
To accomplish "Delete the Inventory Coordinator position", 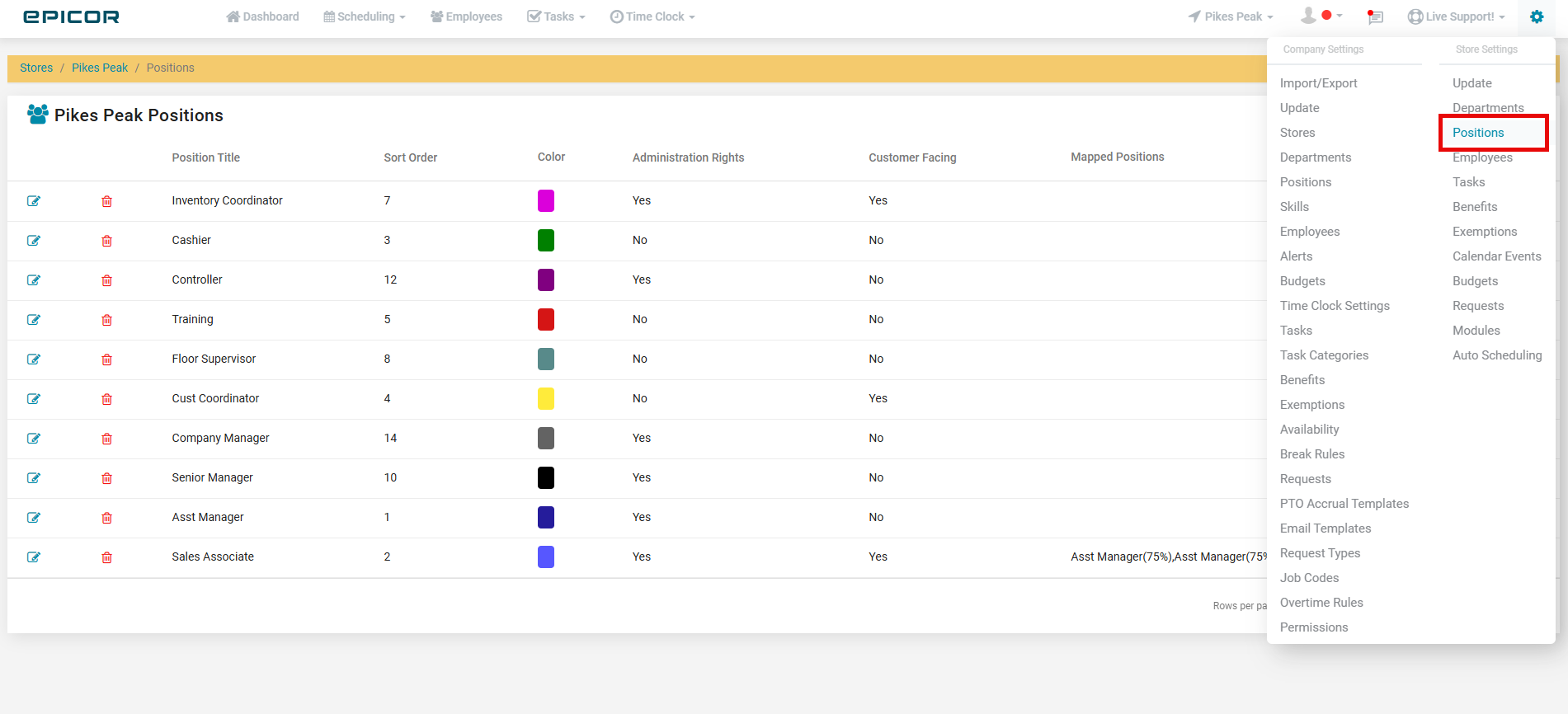I will point(106,201).
